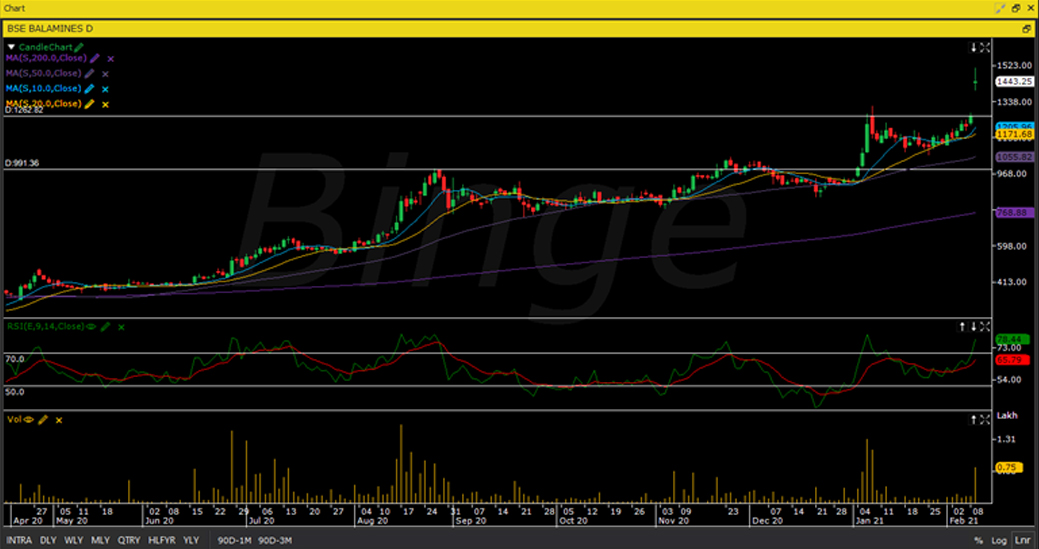Move RSI pane up arrow
The width and height of the screenshot is (1039, 549).
pos(963,326)
